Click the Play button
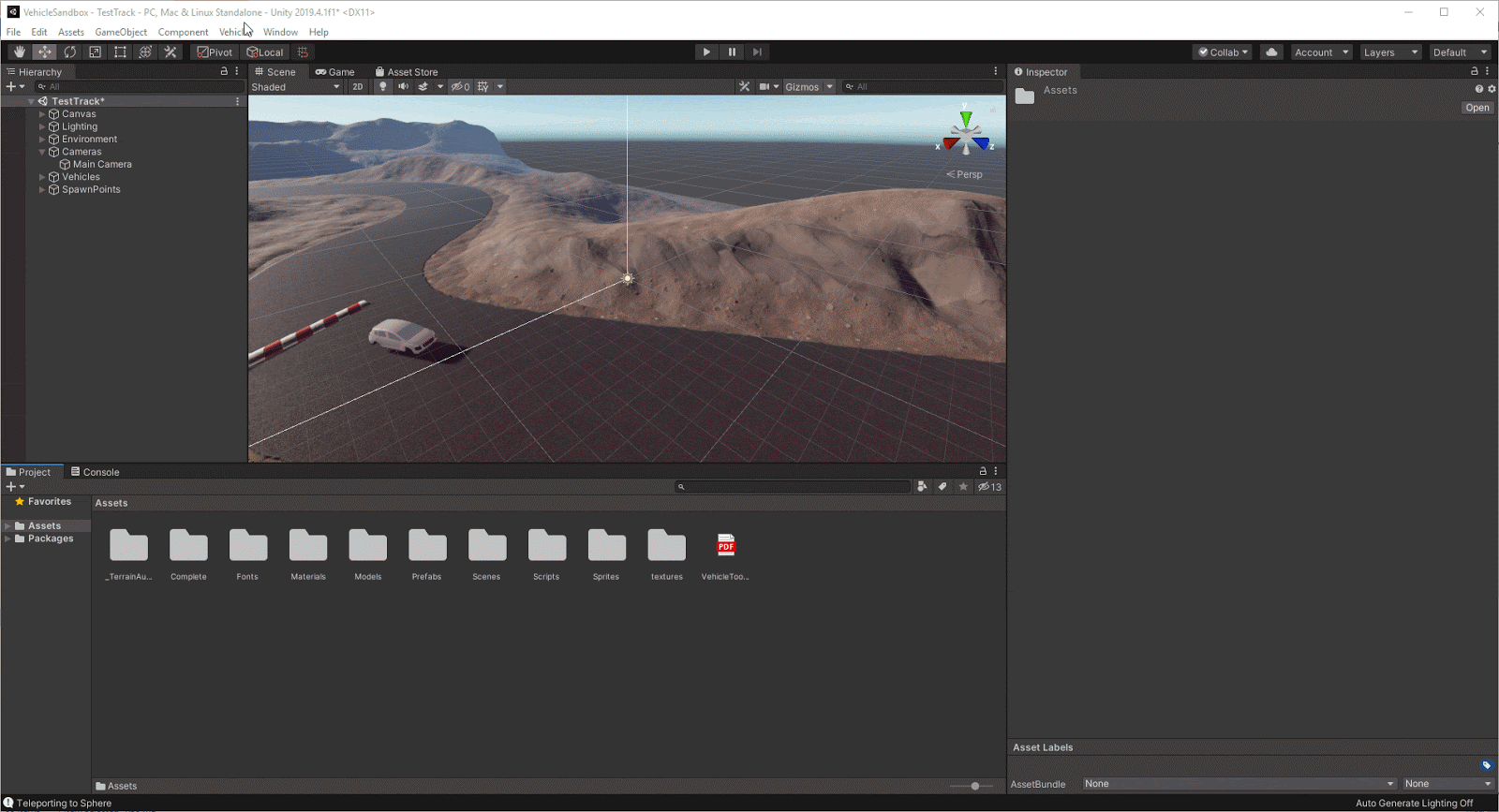This screenshot has width=1499, height=812. point(706,52)
